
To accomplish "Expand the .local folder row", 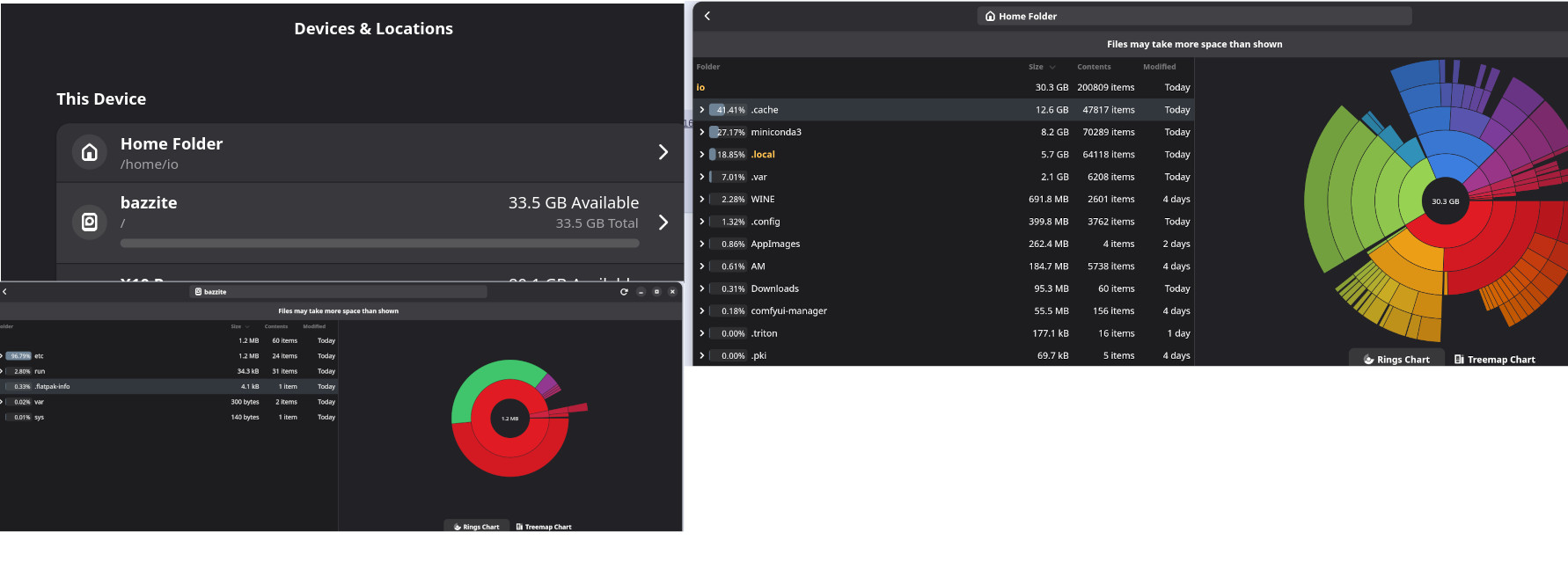I will (x=701, y=155).
